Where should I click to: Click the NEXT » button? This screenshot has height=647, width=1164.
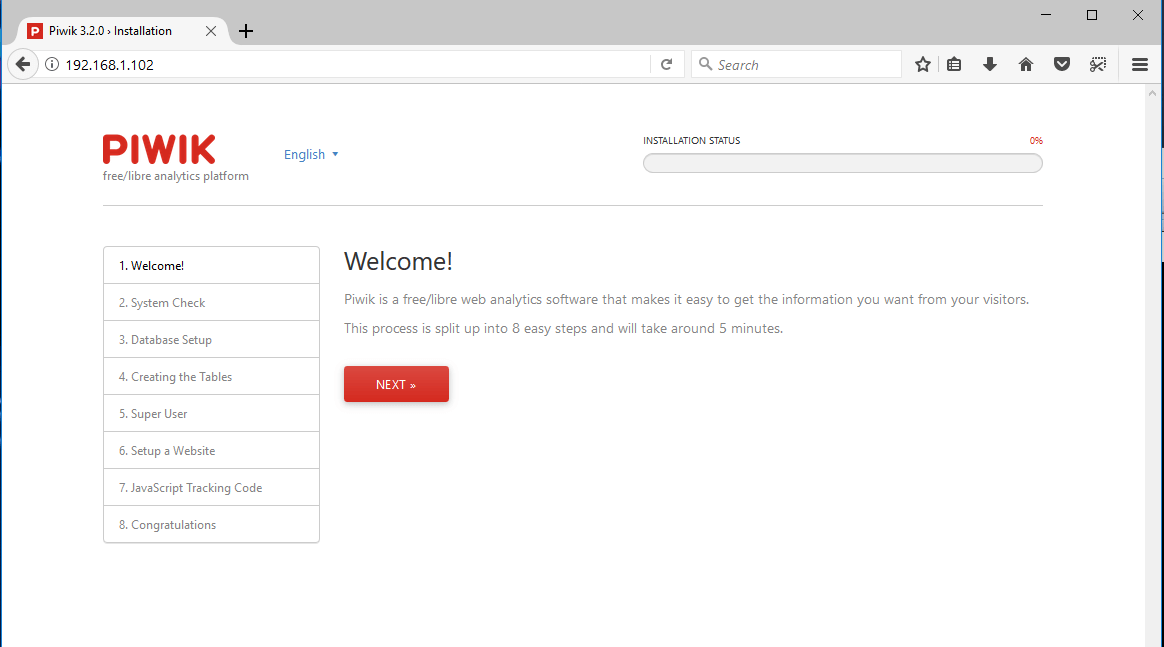tap(396, 384)
